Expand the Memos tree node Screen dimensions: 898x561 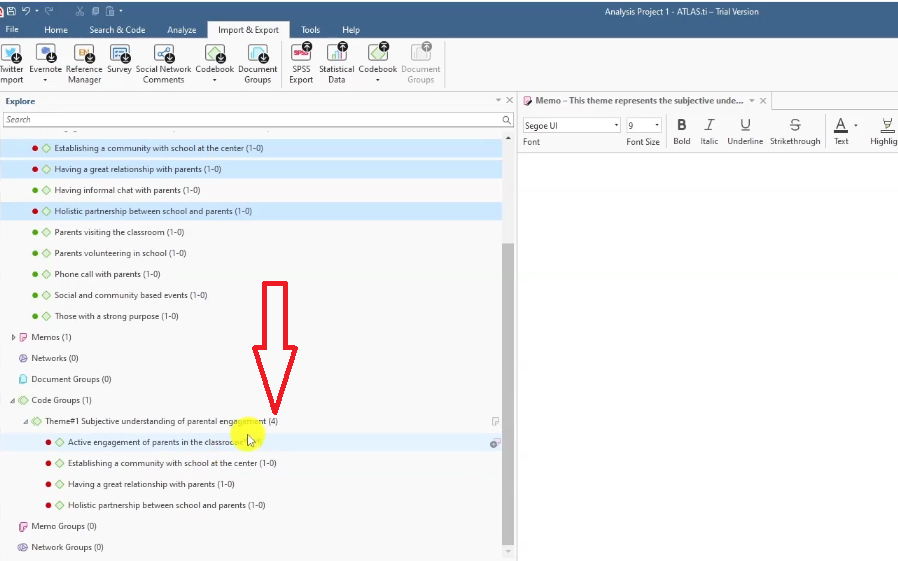13,337
